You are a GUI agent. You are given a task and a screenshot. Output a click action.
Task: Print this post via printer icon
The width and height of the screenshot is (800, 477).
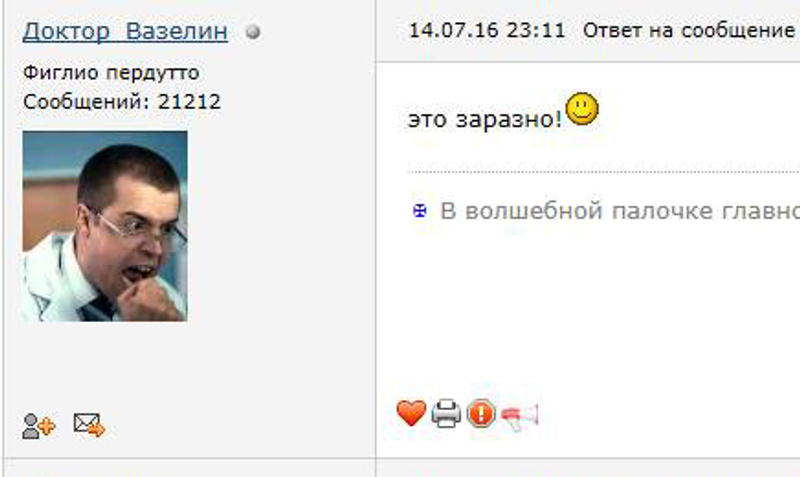(x=446, y=413)
